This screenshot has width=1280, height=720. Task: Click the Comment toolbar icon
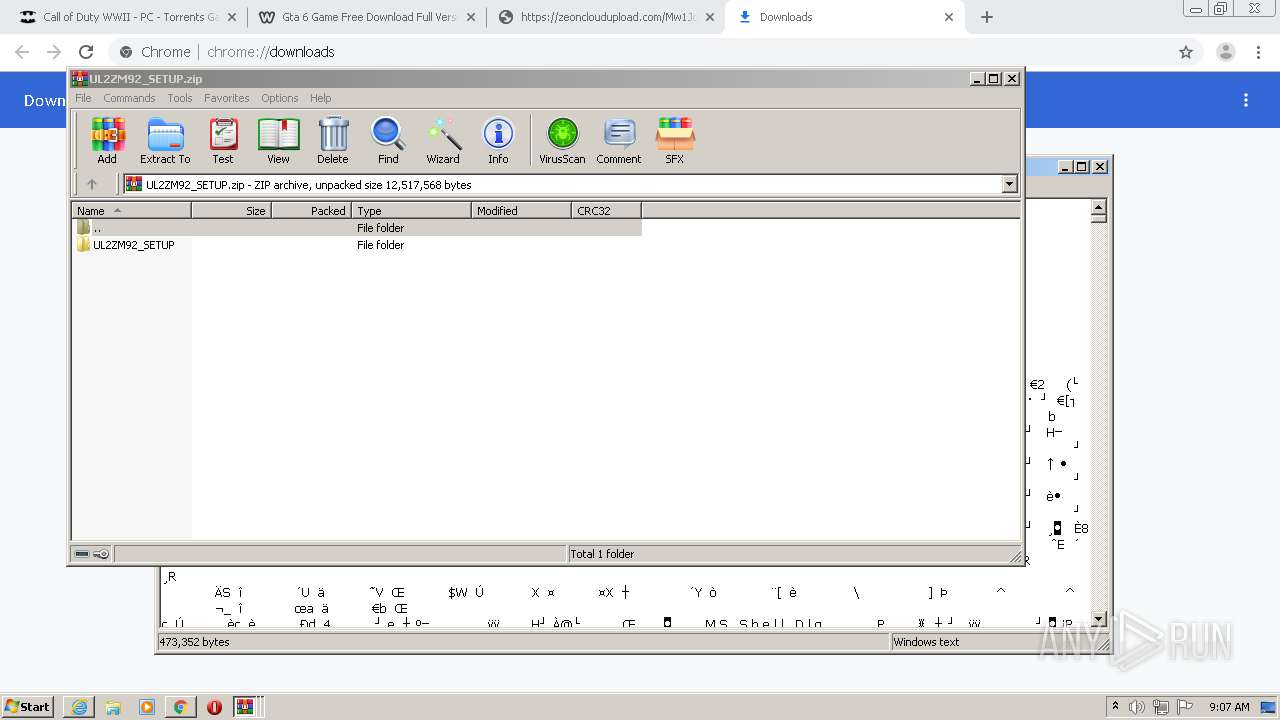click(x=619, y=141)
